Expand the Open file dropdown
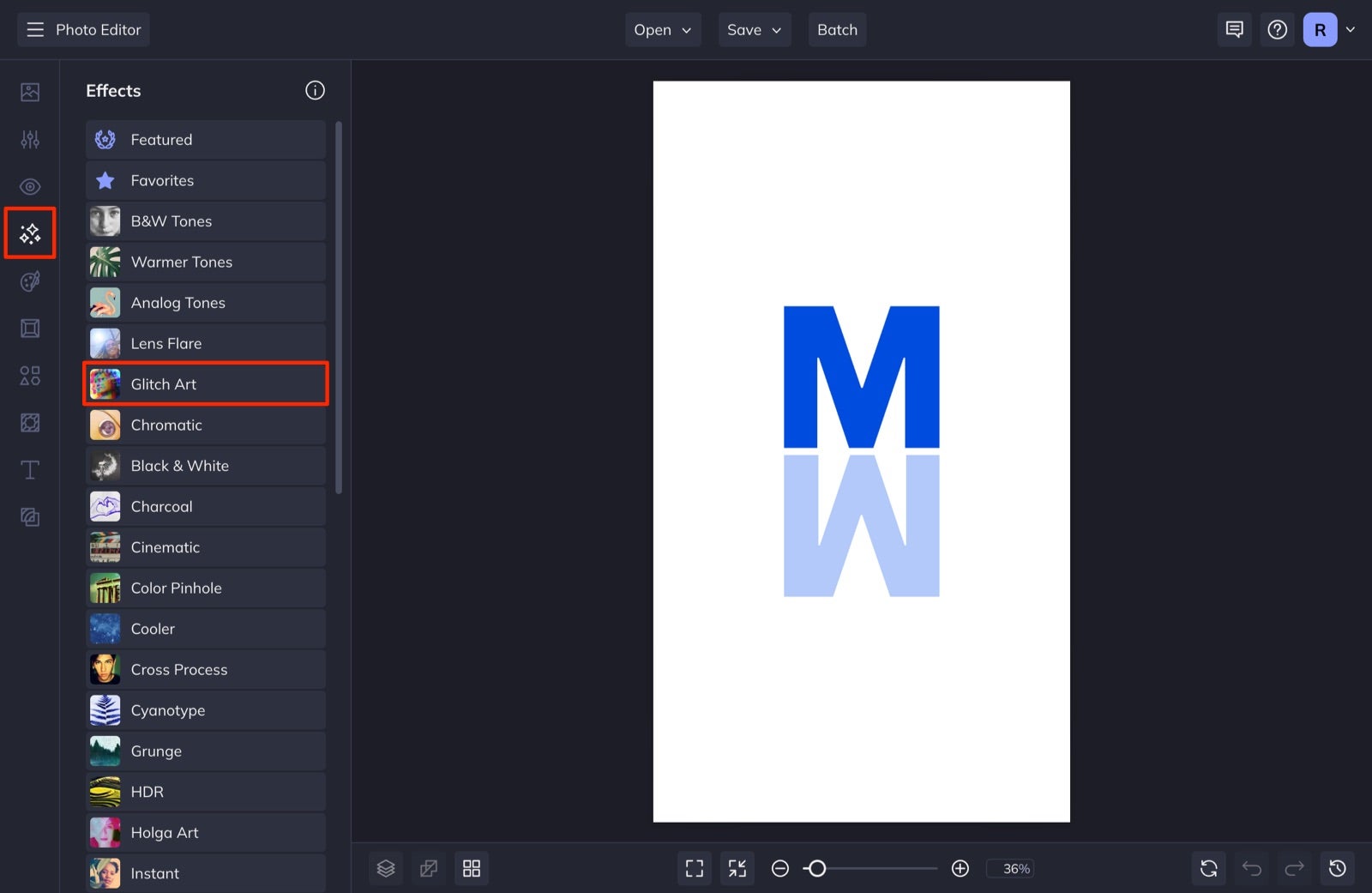The image size is (1372, 893). [x=662, y=29]
